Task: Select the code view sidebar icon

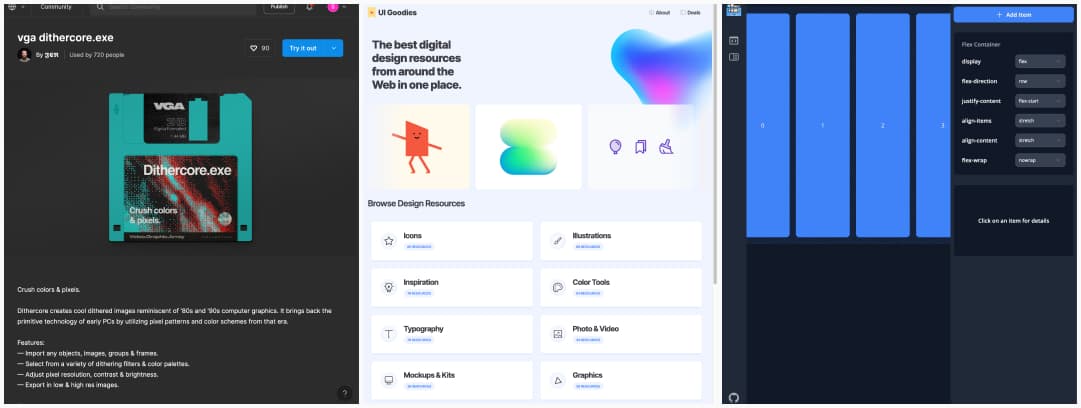Action: [x=734, y=41]
